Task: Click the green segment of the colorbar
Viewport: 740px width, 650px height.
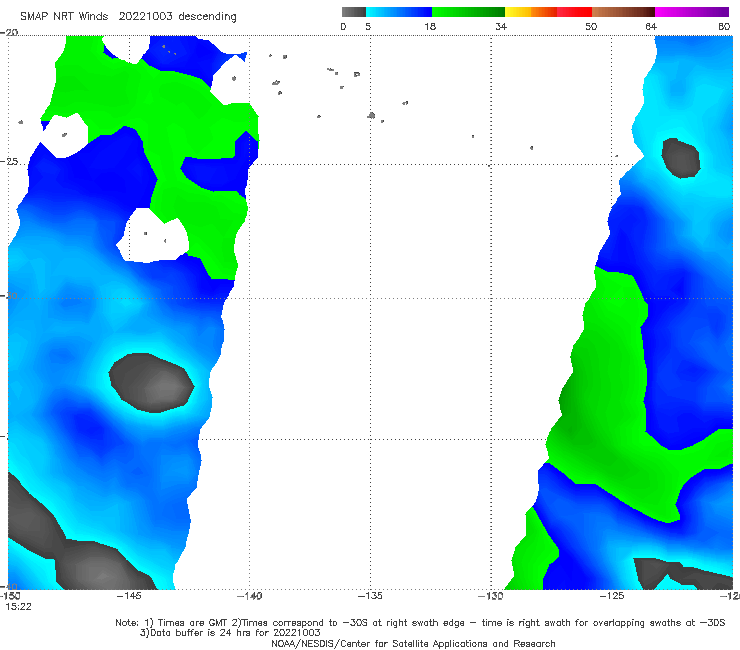Action: pos(468,12)
